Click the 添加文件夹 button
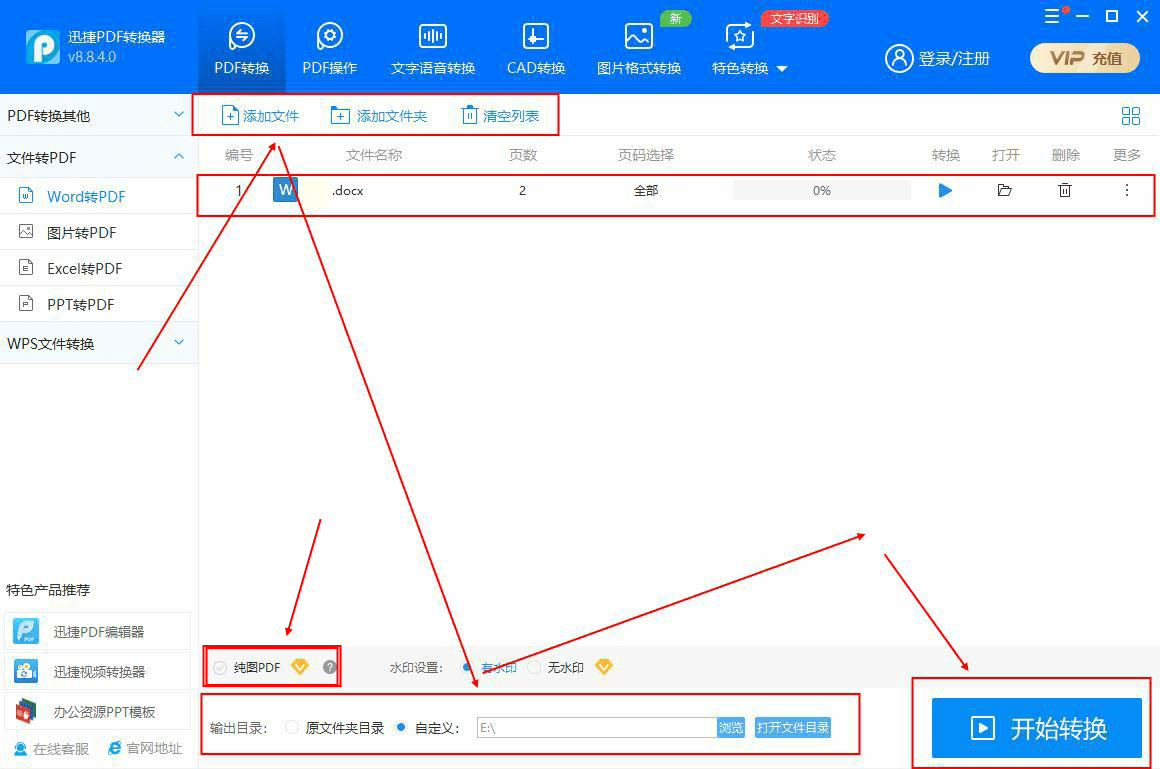 pos(379,115)
